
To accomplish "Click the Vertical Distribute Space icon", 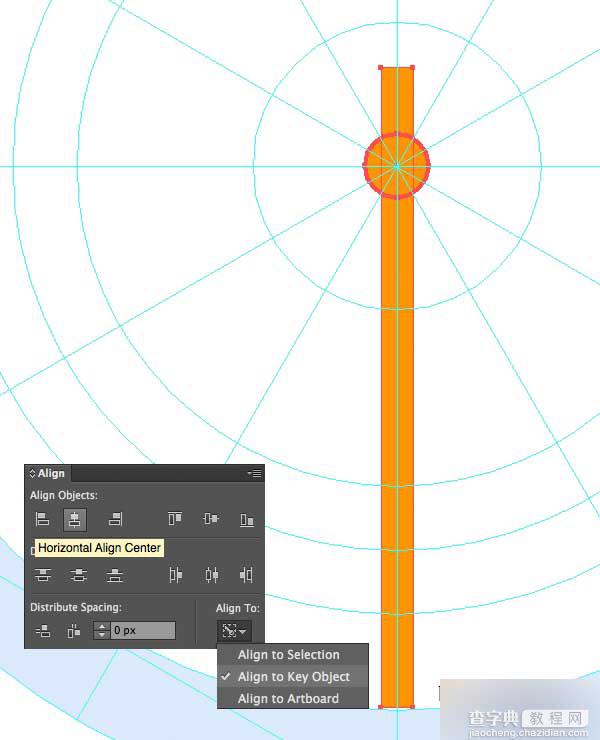I will tap(43, 631).
